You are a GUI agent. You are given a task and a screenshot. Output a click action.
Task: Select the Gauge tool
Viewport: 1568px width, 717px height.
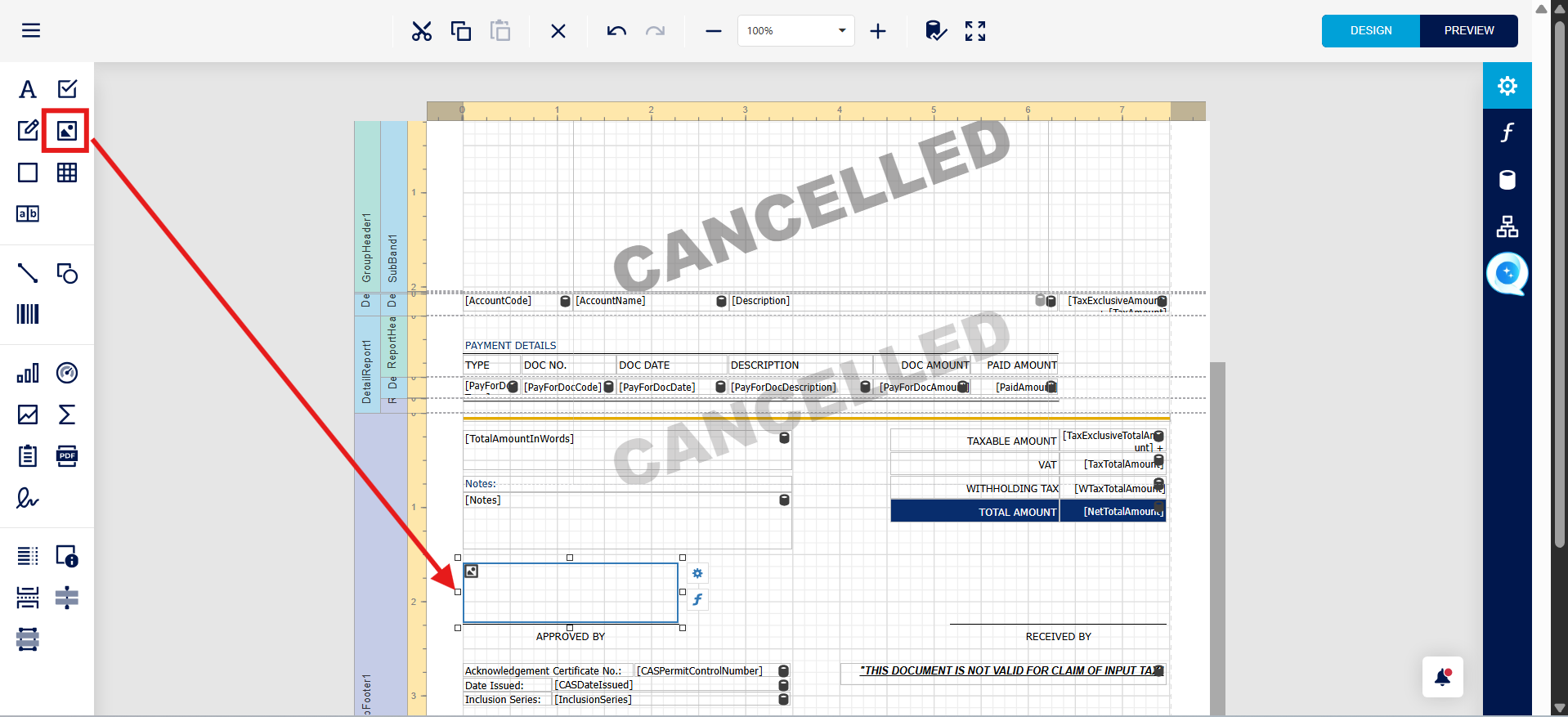67,373
